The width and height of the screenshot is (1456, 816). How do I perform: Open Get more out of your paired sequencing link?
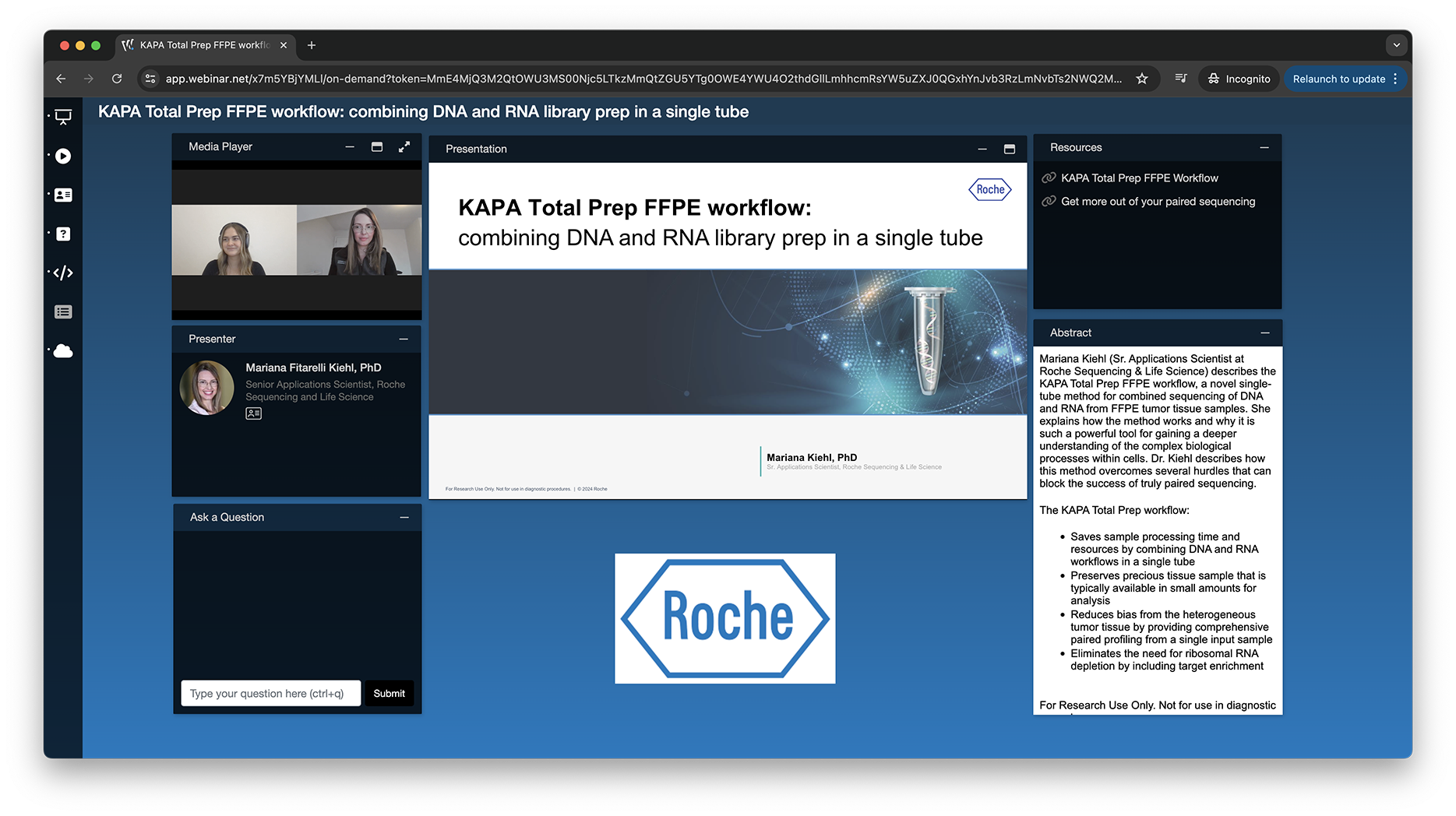point(1158,202)
